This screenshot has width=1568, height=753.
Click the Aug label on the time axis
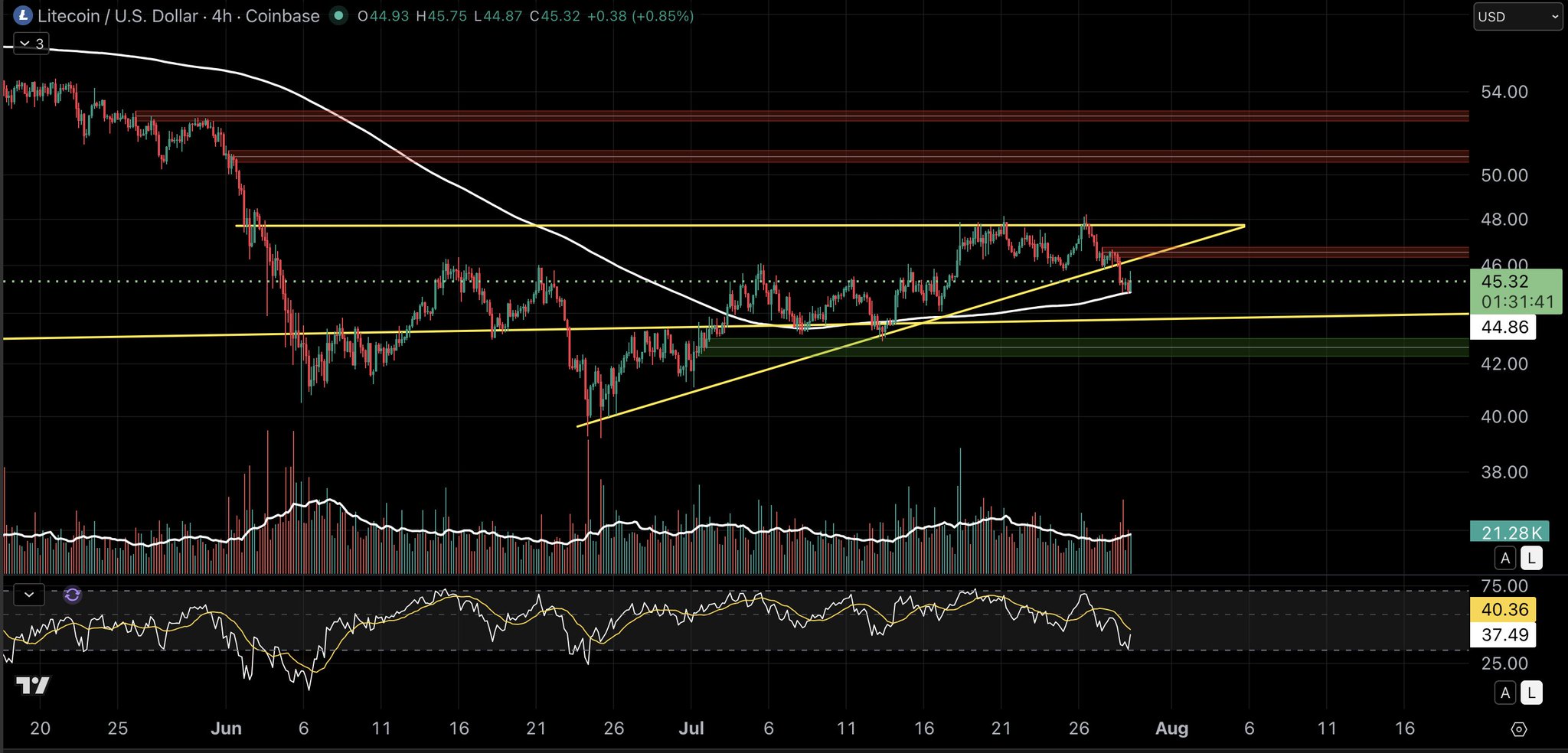(x=1171, y=729)
